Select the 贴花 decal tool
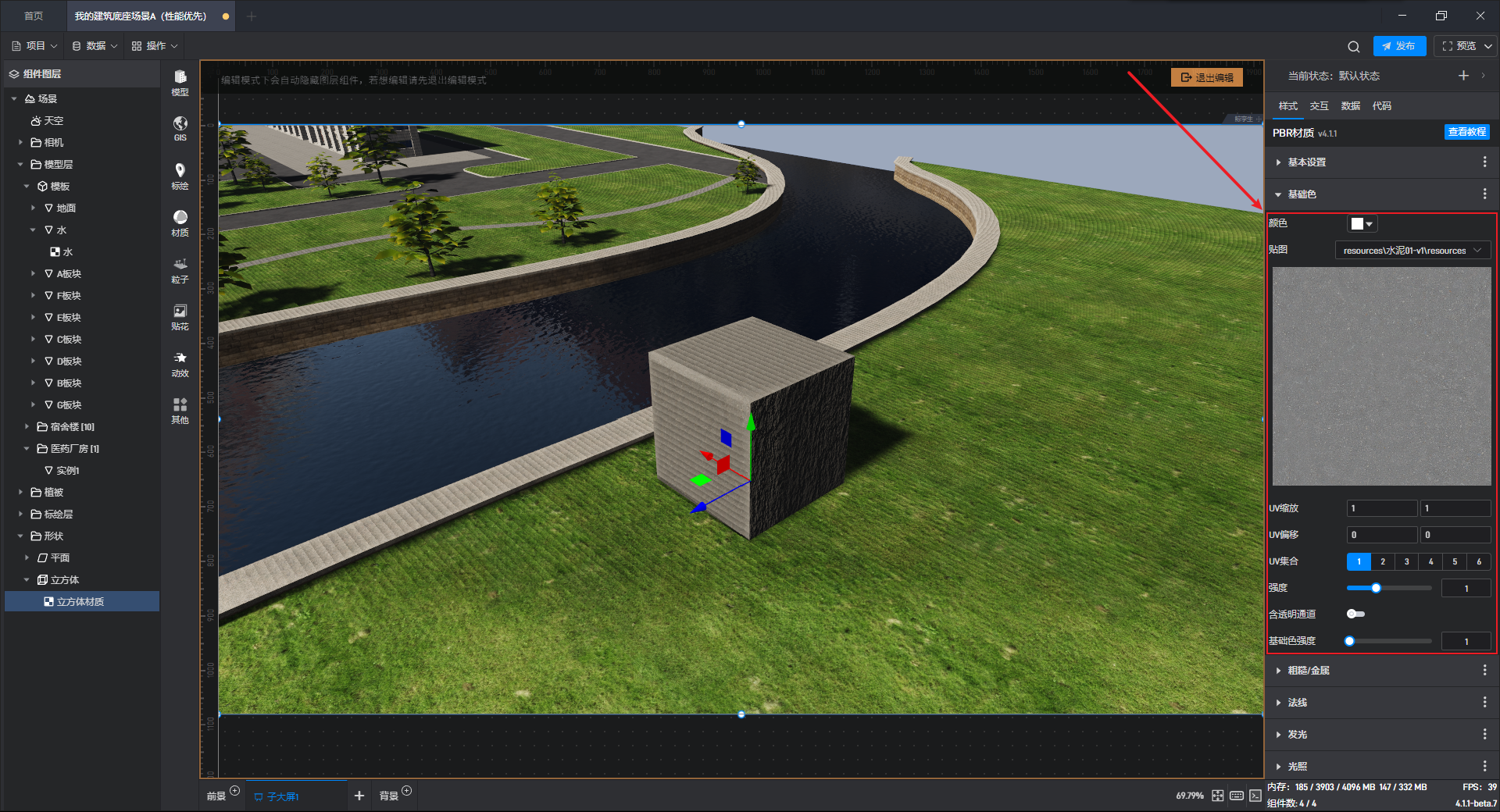The height and width of the screenshot is (812, 1500). tap(180, 316)
